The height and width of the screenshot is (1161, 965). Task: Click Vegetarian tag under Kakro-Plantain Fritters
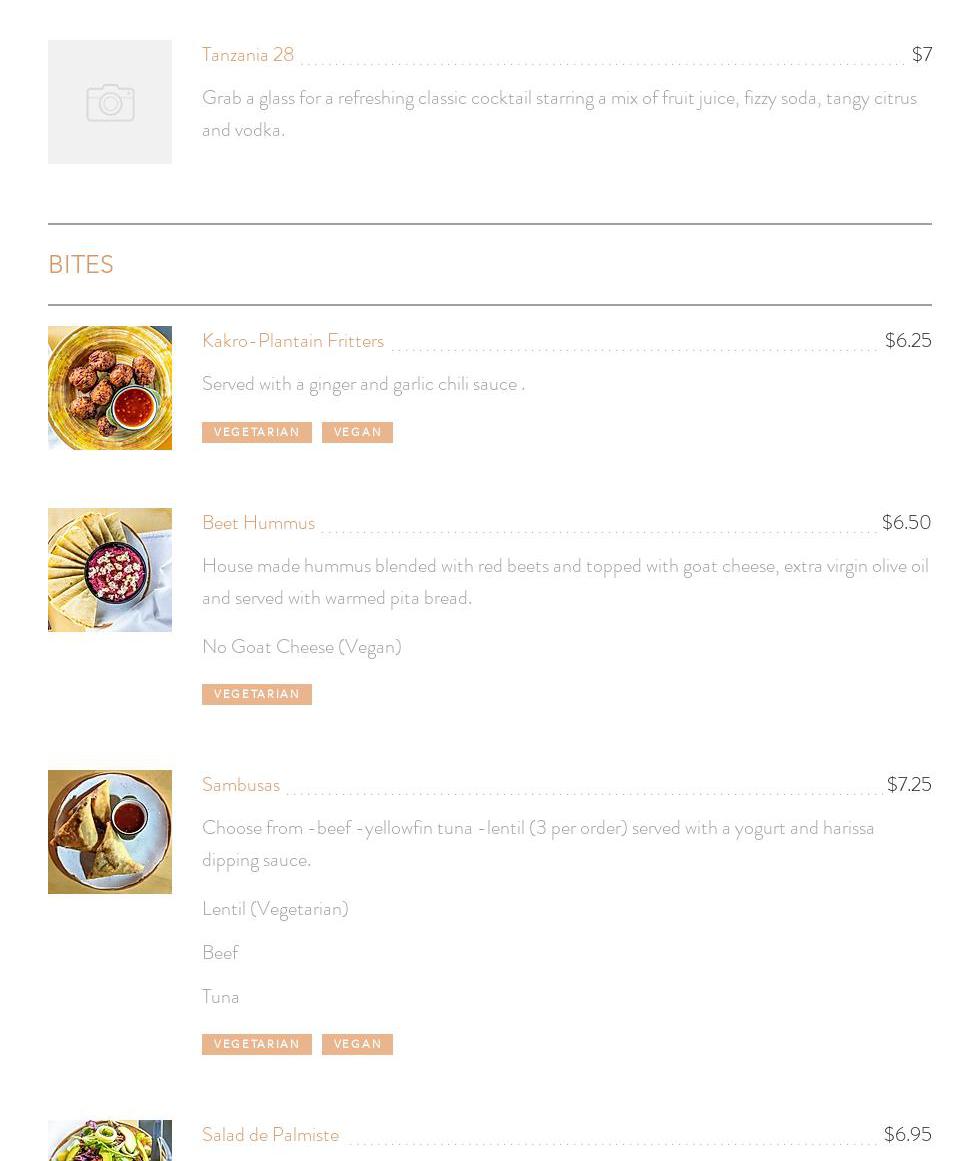(x=257, y=432)
